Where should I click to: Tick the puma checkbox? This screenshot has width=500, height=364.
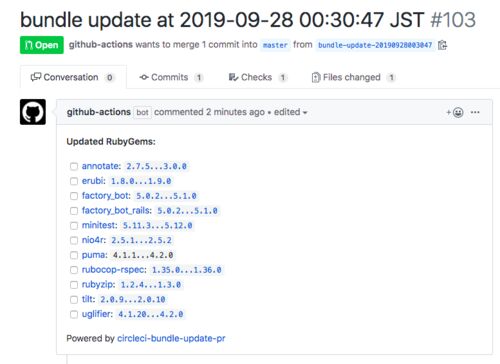(x=74, y=255)
